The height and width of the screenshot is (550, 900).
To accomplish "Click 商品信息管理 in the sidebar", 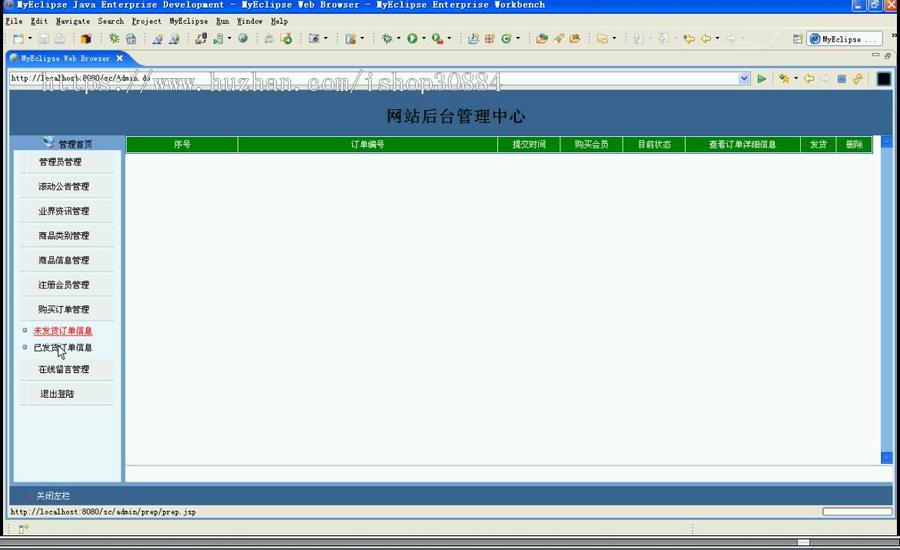I will [x=64, y=260].
